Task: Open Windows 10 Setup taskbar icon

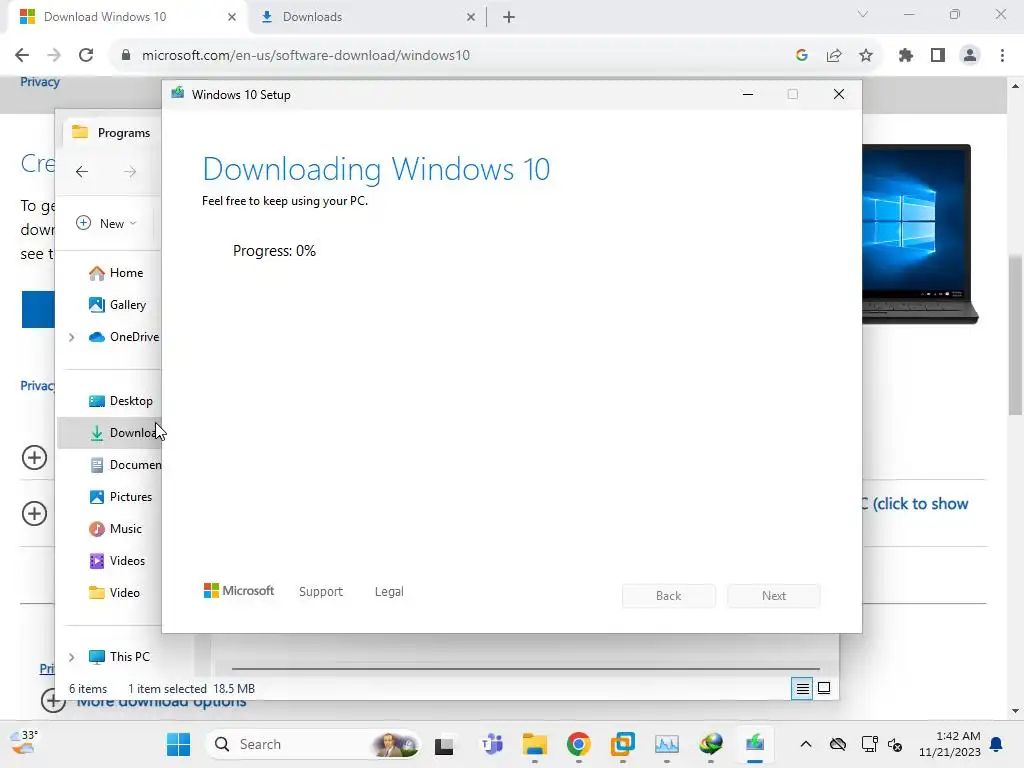Action: pos(755,744)
